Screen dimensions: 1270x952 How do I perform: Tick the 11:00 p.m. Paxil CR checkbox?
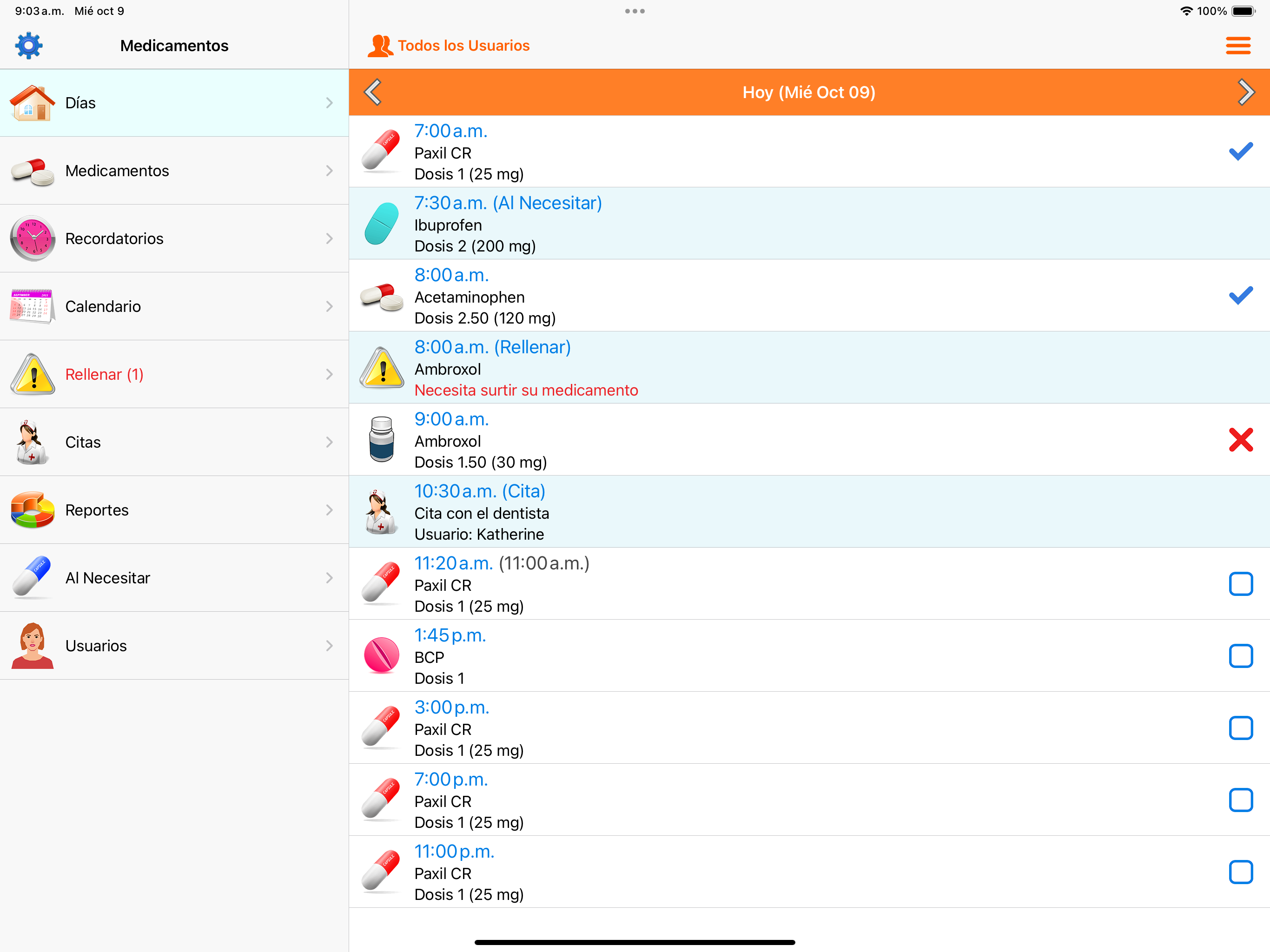pos(1240,872)
